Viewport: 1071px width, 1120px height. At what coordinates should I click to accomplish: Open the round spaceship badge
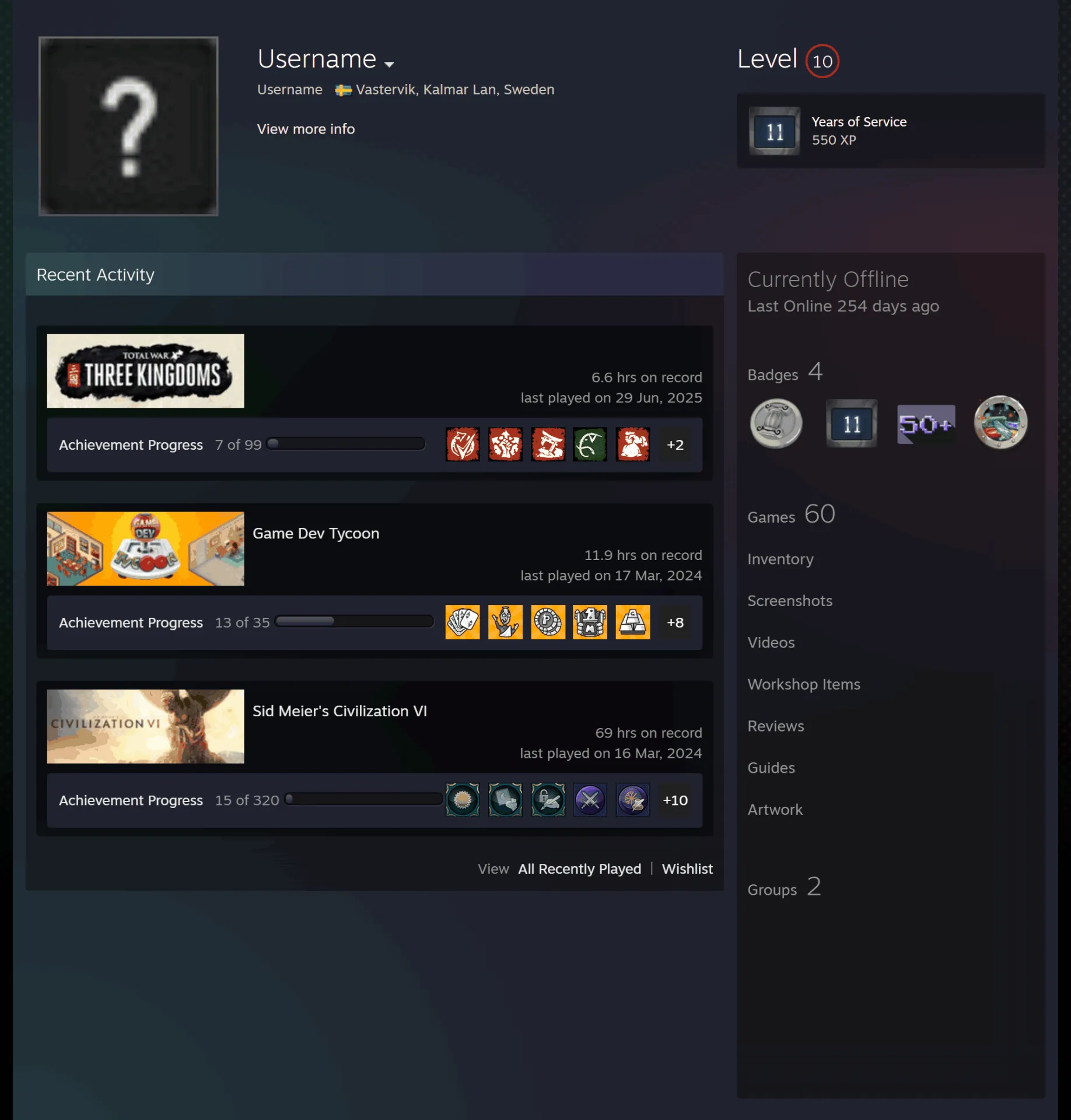point(1000,422)
